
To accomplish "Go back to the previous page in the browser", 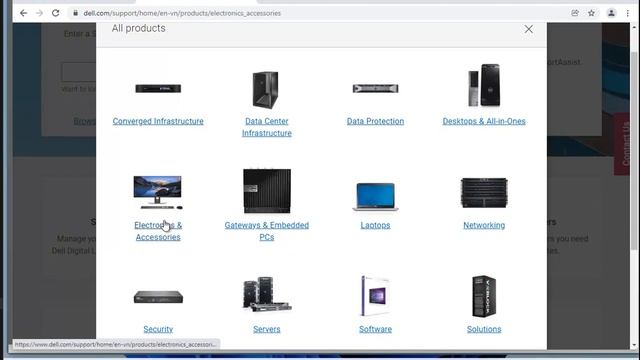I will [23, 13].
